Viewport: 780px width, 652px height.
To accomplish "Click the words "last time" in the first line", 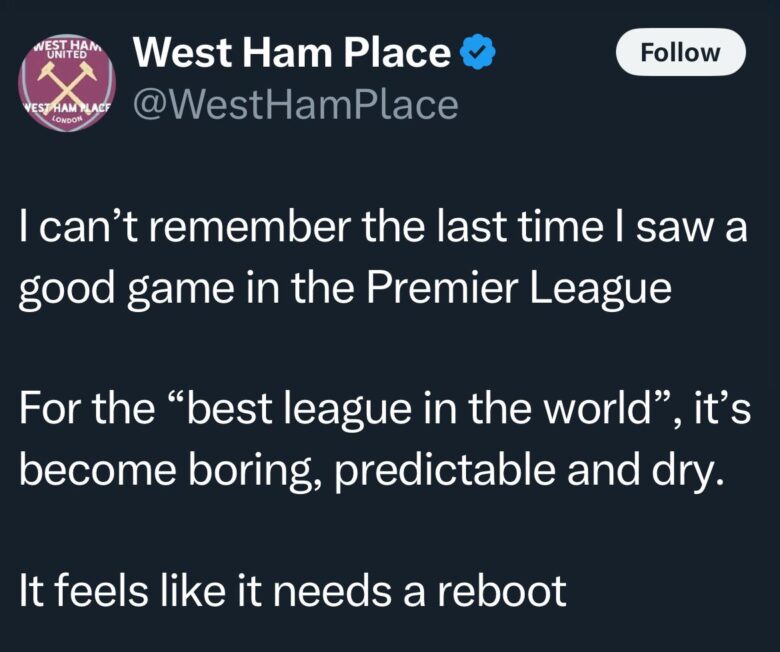I will 528,229.
